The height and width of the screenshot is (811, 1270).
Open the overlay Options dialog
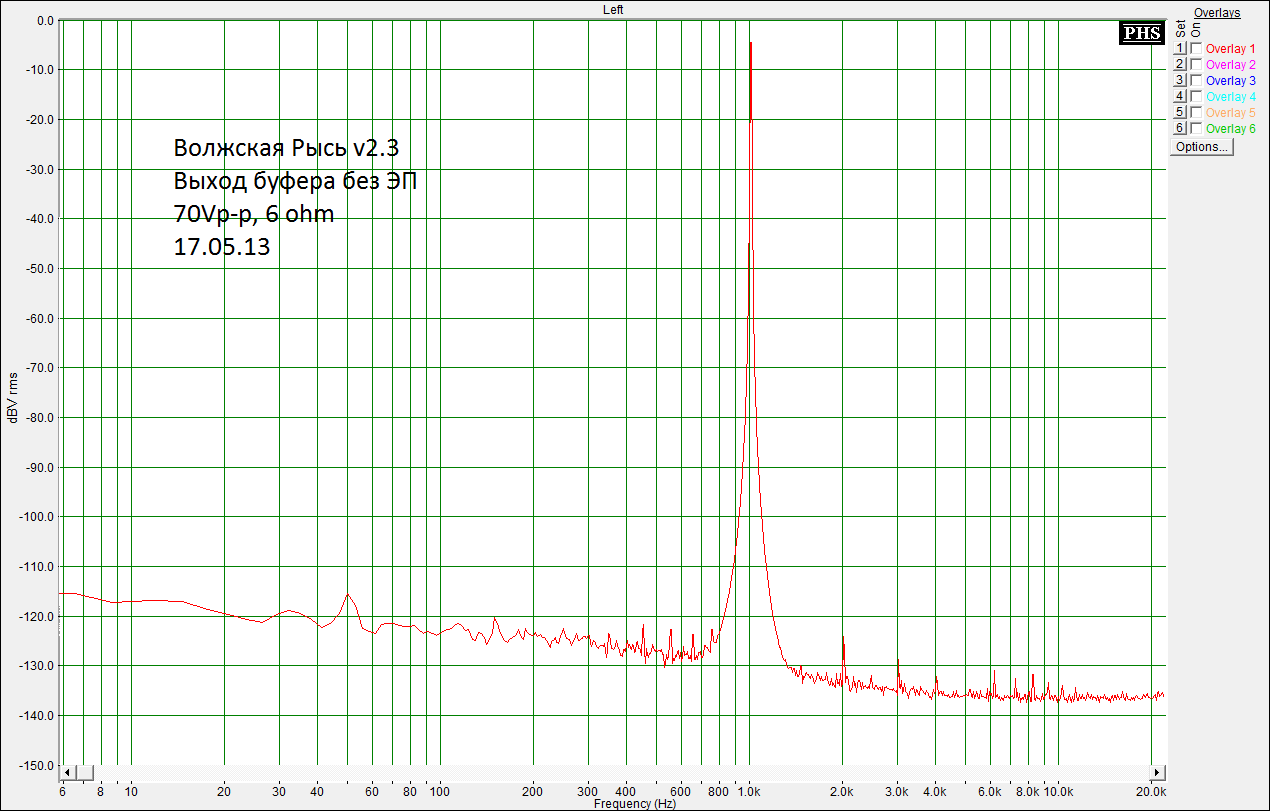(x=1203, y=146)
